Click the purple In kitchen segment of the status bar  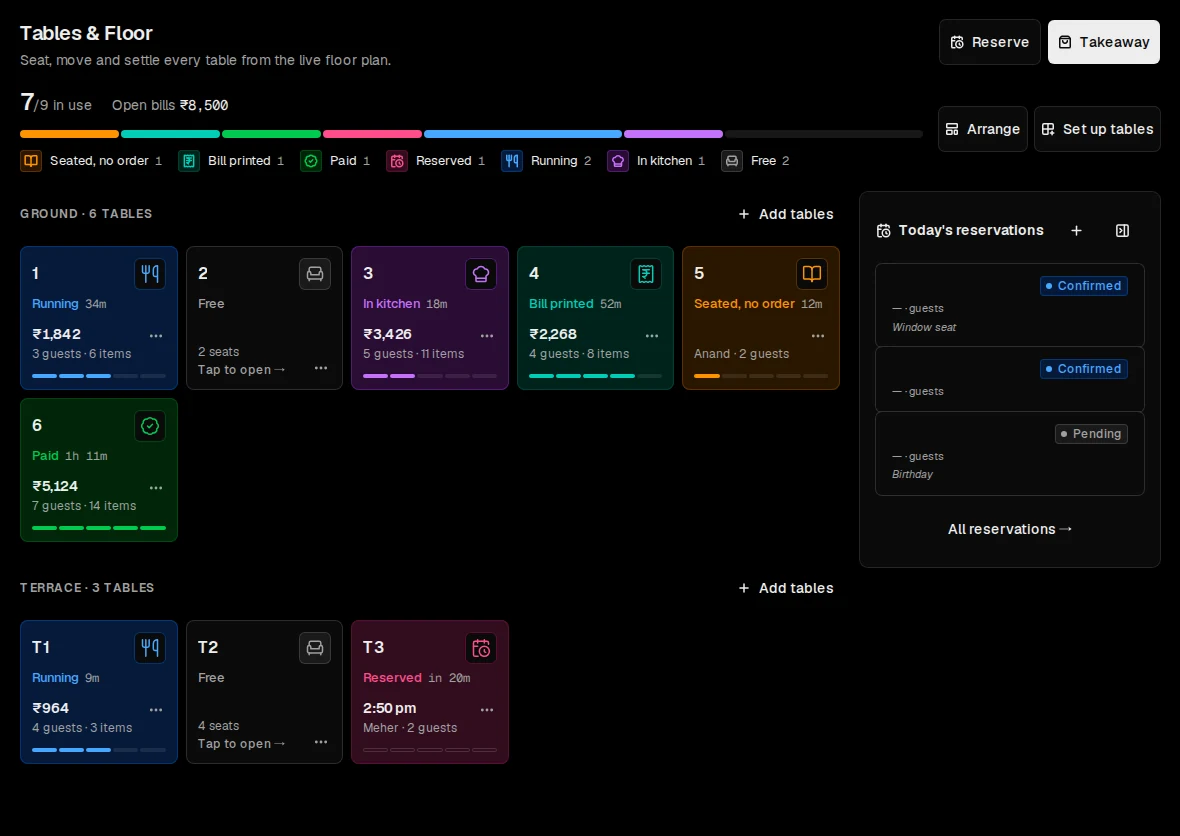pyautogui.click(x=674, y=134)
